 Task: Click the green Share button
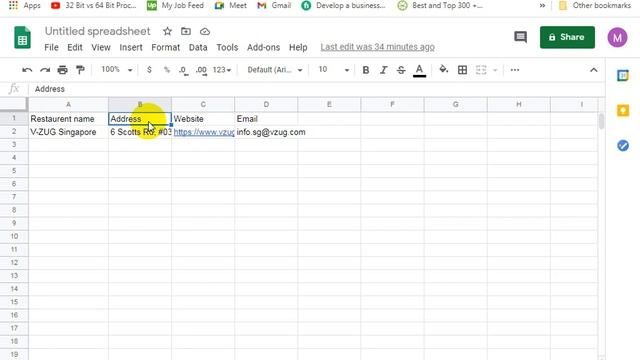coord(567,37)
